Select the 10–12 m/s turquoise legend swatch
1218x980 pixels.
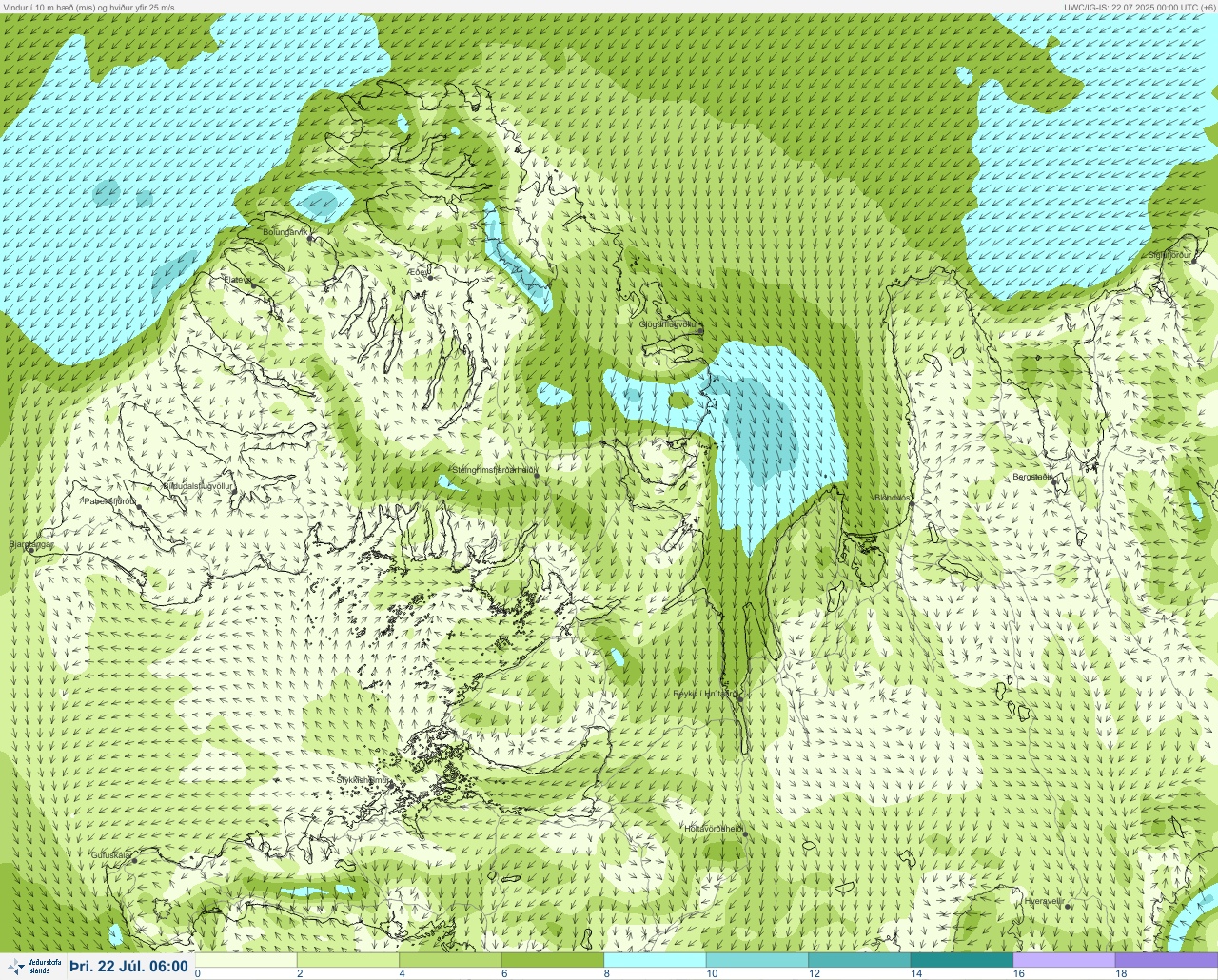(756, 960)
